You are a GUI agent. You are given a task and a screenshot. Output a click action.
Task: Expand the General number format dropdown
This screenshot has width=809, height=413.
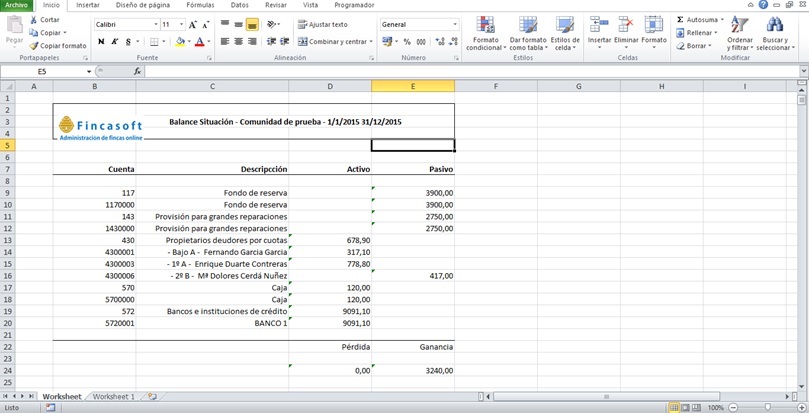click(454, 24)
